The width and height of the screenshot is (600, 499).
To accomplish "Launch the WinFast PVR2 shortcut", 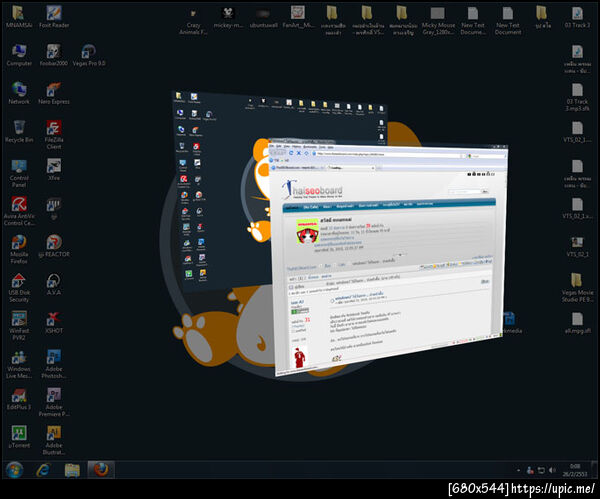I will tap(19, 326).
